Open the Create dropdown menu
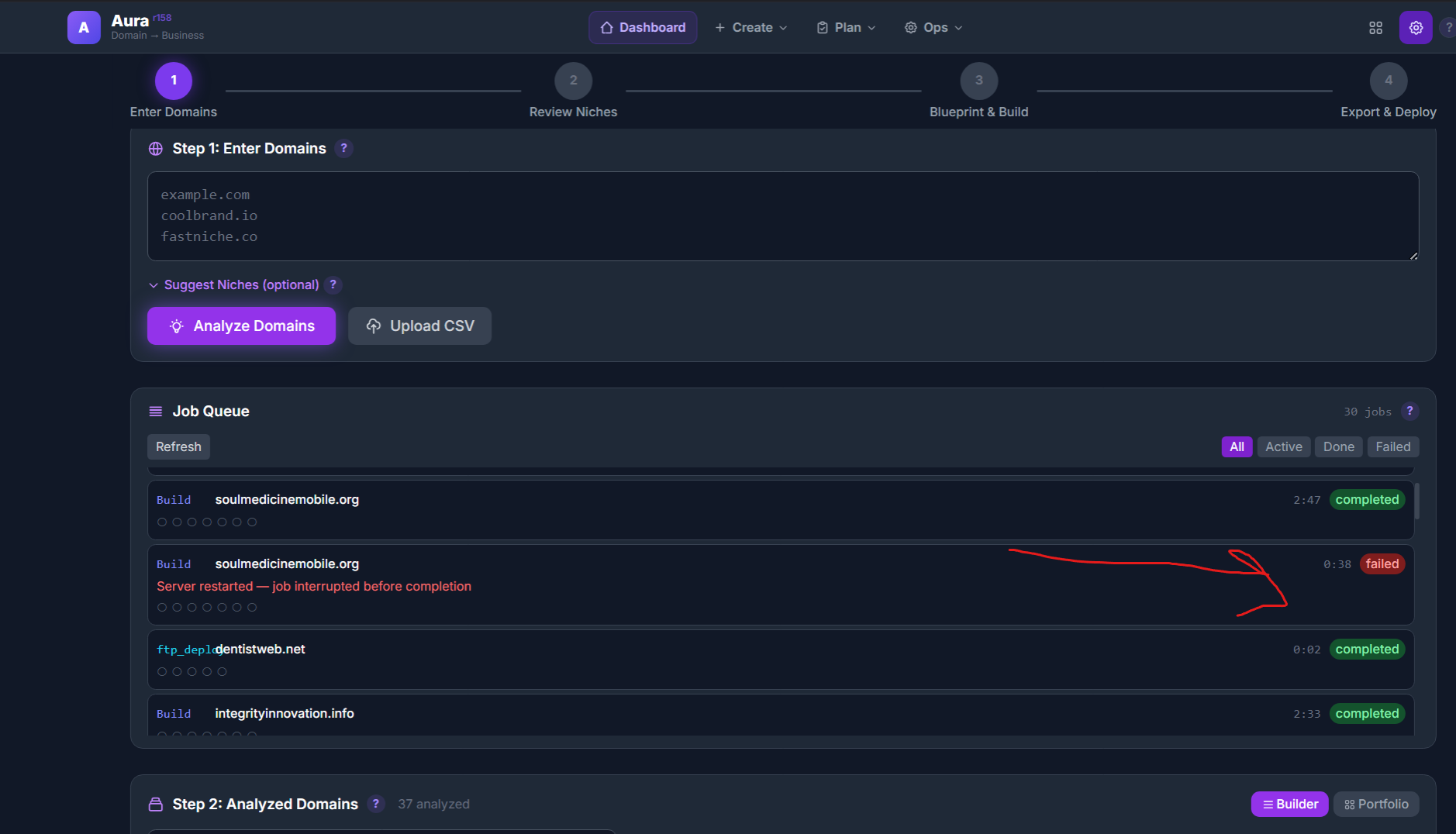The width and height of the screenshot is (1456, 834). point(750,28)
